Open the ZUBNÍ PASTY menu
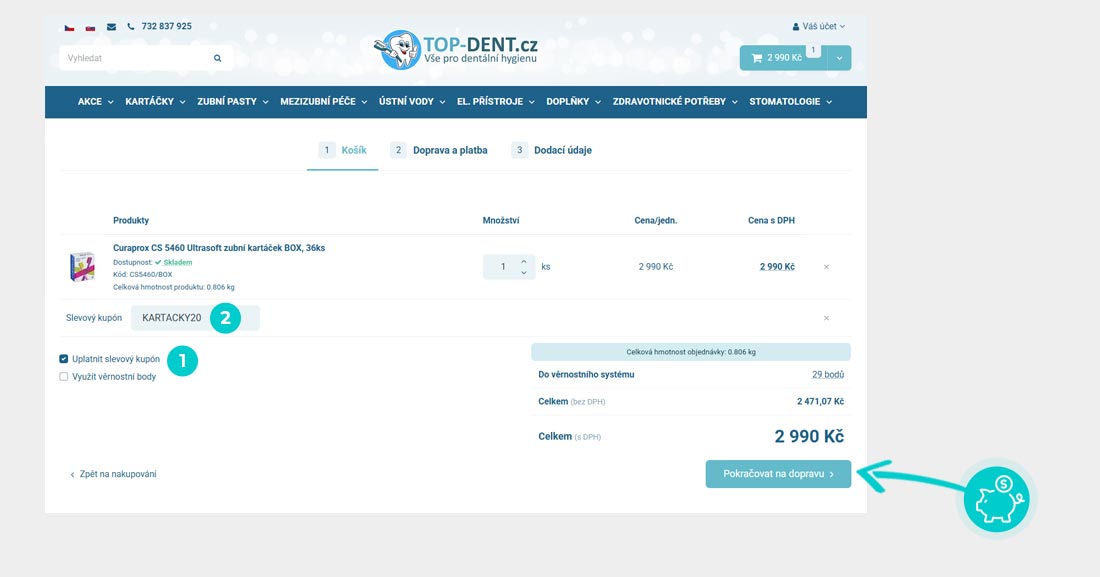The width and height of the screenshot is (1100, 577). coord(232,102)
